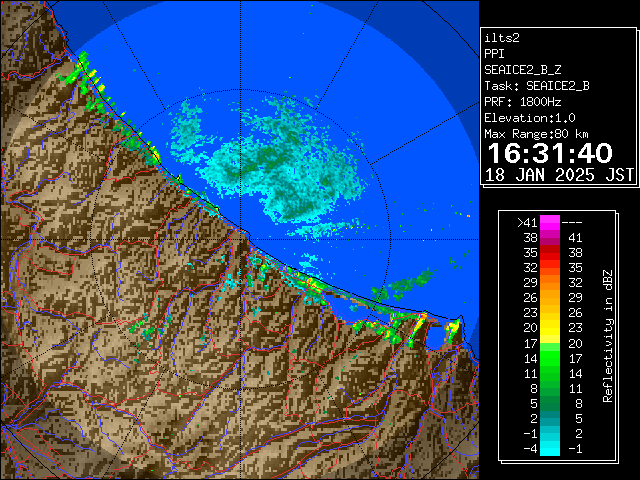The width and height of the screenshot is (640, 480).
Task: Click the 16:31:40 timestamp
Action: click(550, 153)
